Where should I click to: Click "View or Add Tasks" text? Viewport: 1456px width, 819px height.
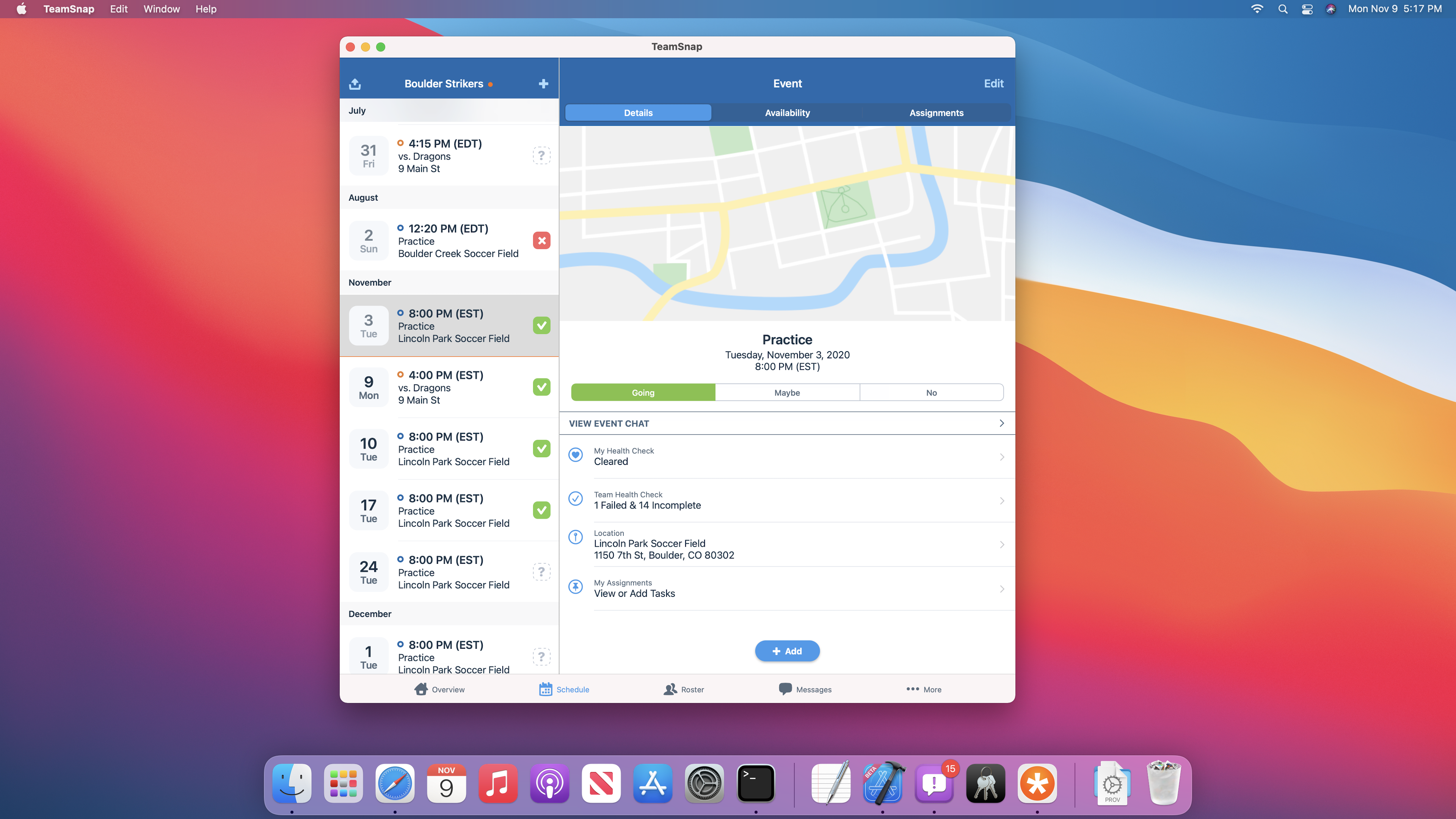(634, 593)
